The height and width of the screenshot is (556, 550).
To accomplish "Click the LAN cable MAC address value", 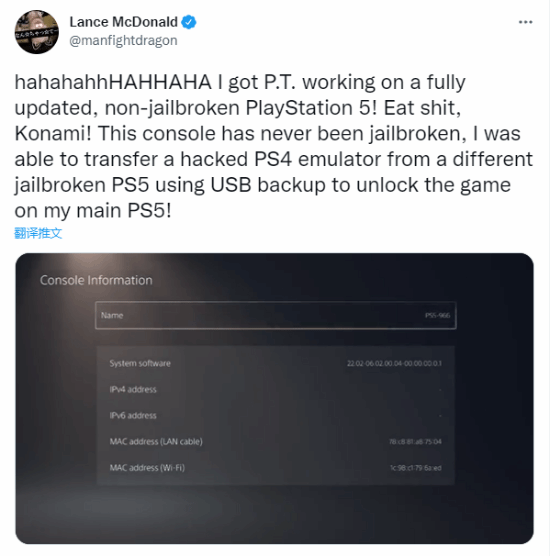I will tap(415, 442).
